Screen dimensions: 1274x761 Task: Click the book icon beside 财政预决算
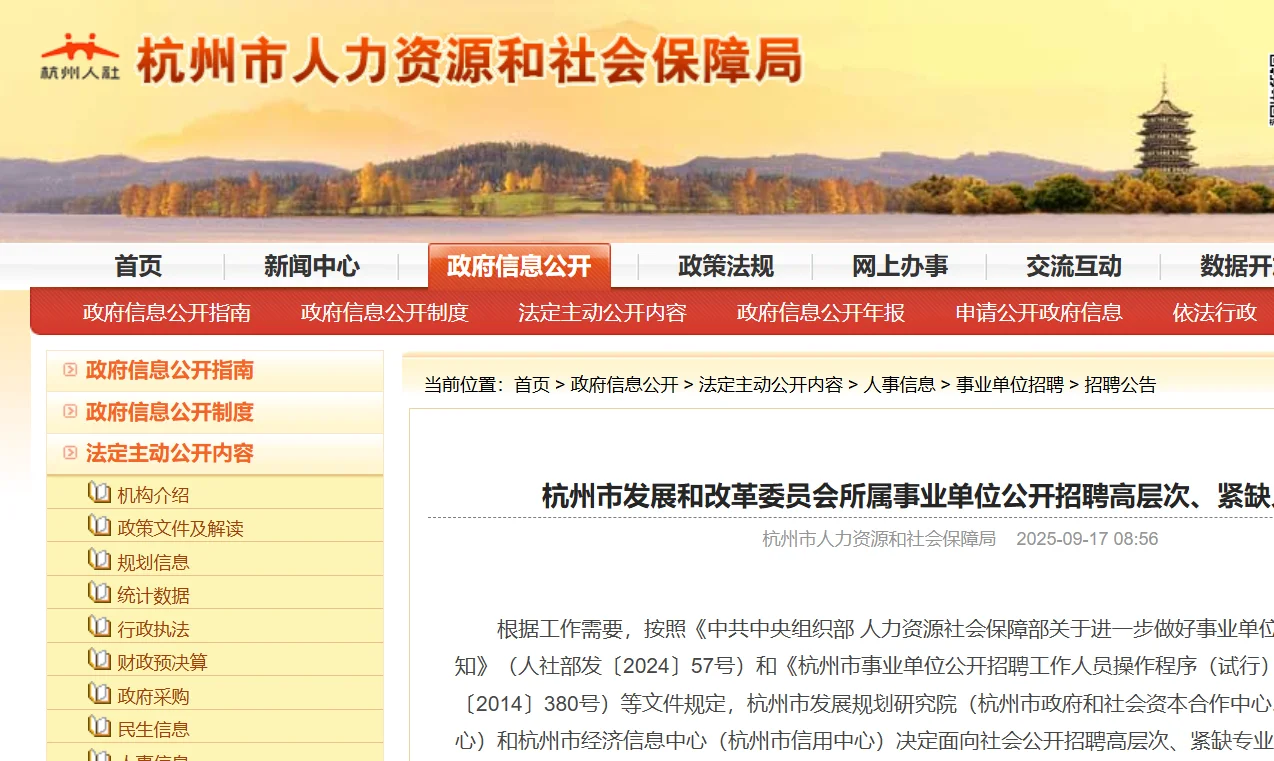99,660
